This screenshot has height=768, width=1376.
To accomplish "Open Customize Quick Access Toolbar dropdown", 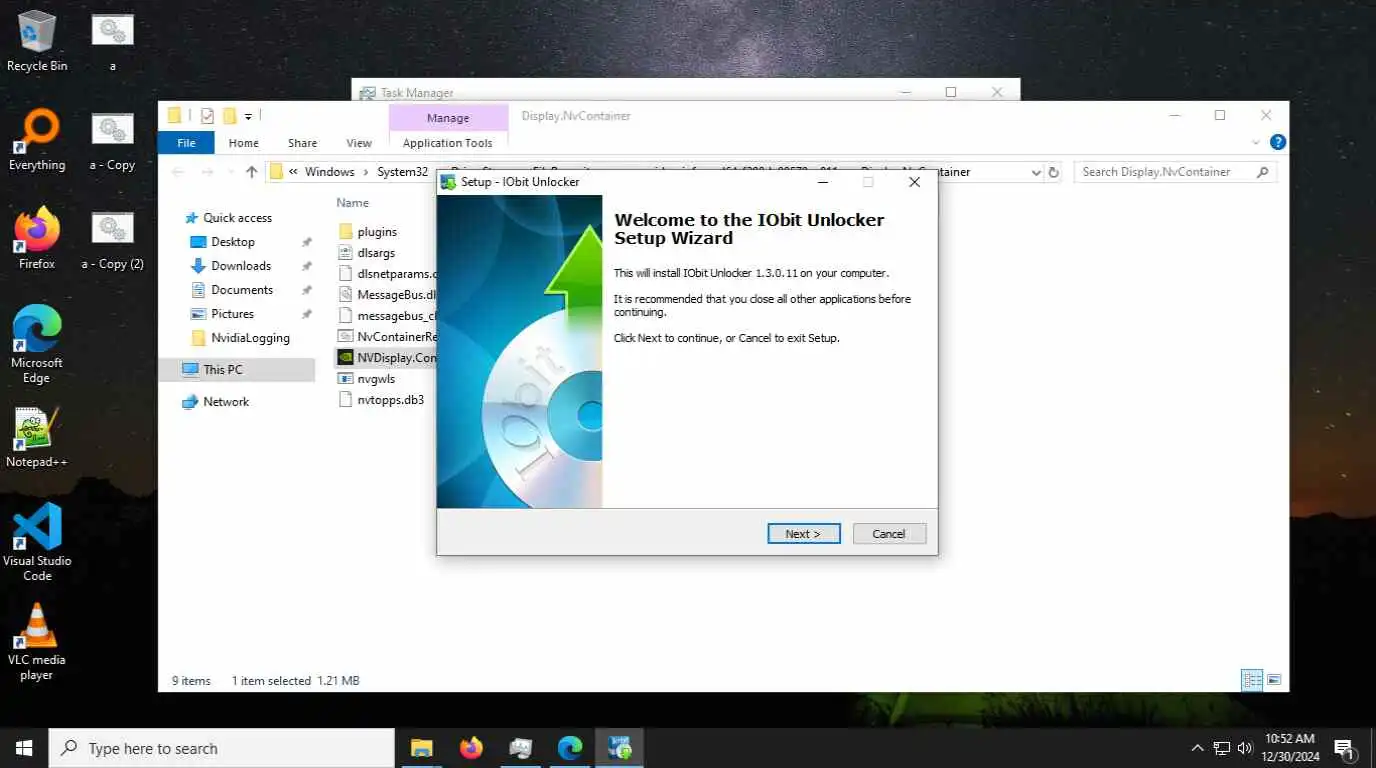I will (248, 116).
